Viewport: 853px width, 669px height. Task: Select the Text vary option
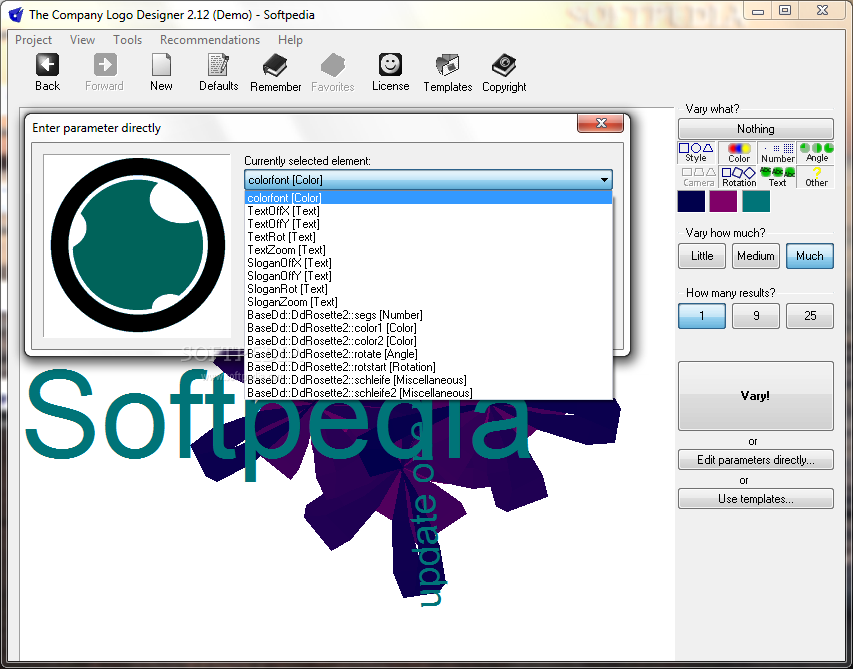(777, 177)
